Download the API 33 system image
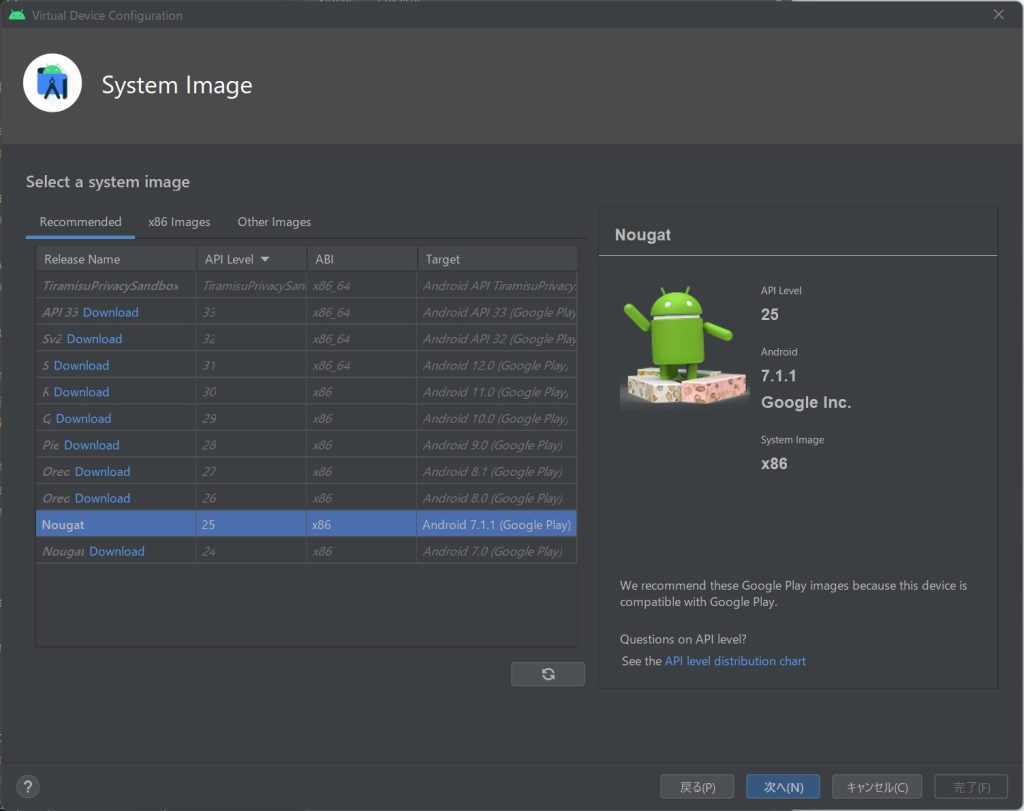 tap(110, 313)
